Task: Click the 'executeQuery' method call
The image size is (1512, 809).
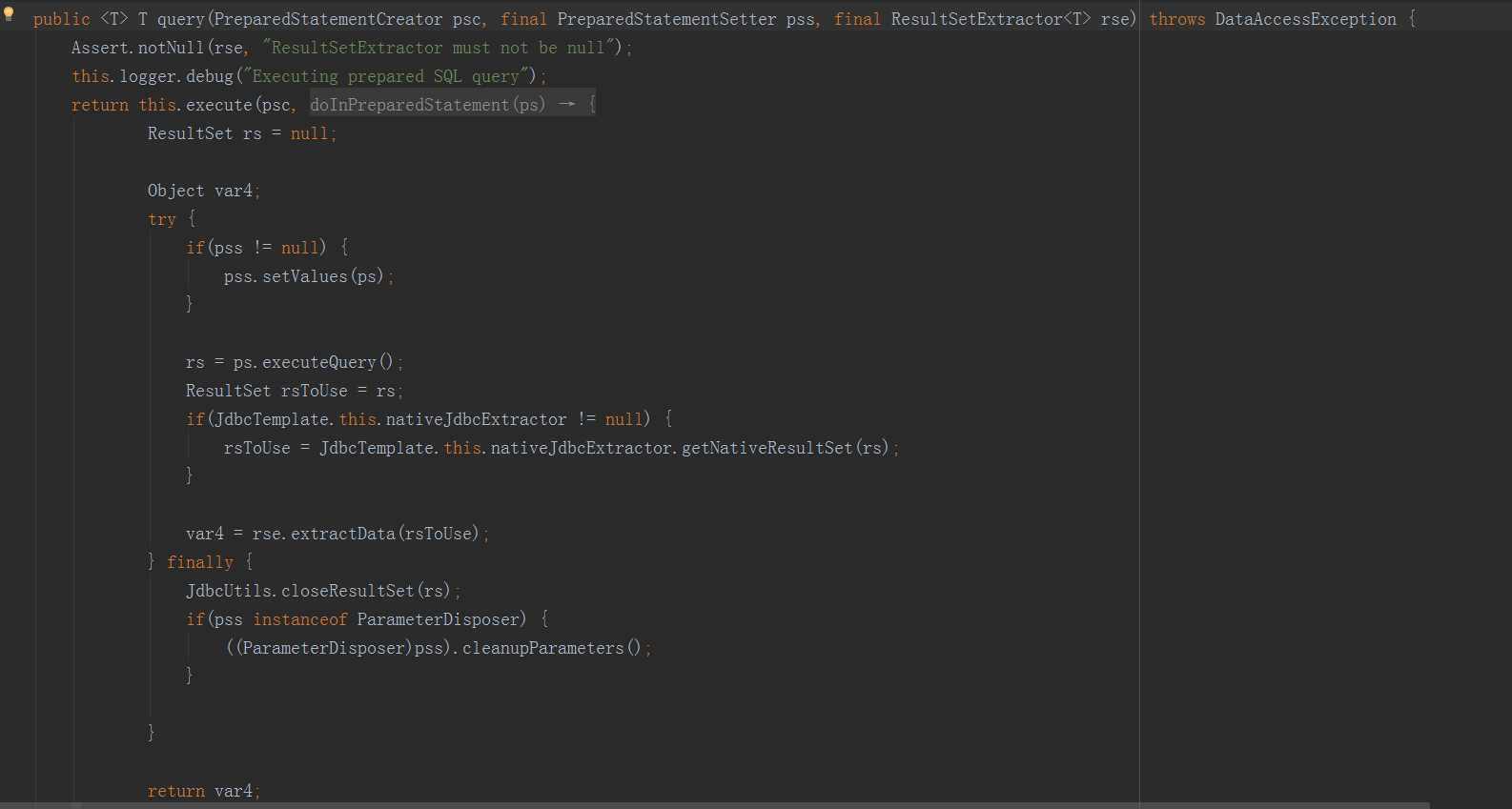Action: coord(319,362)
